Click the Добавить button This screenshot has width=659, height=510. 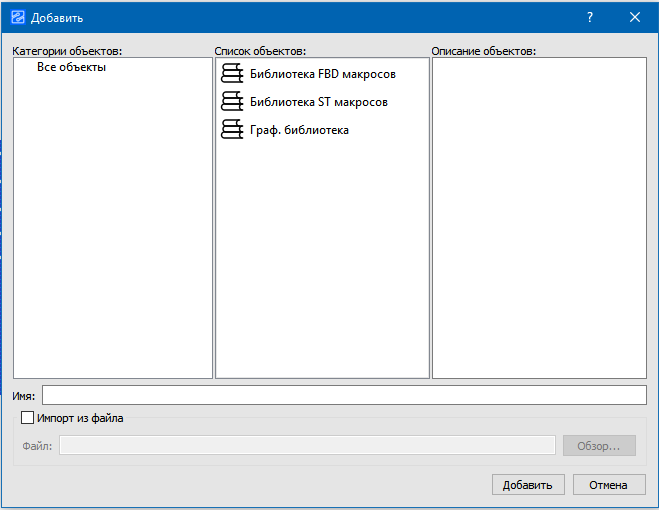point(527,485)
